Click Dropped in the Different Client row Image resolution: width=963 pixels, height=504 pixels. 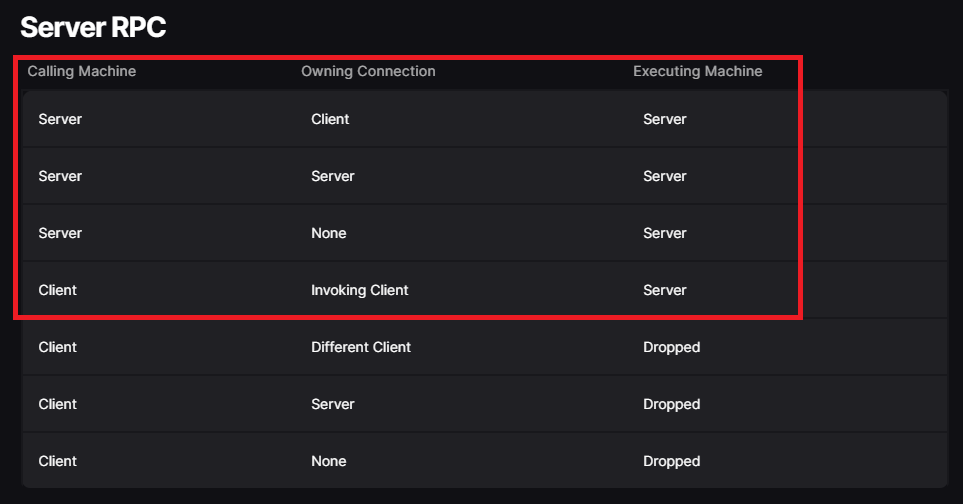[x=671, y=347]
